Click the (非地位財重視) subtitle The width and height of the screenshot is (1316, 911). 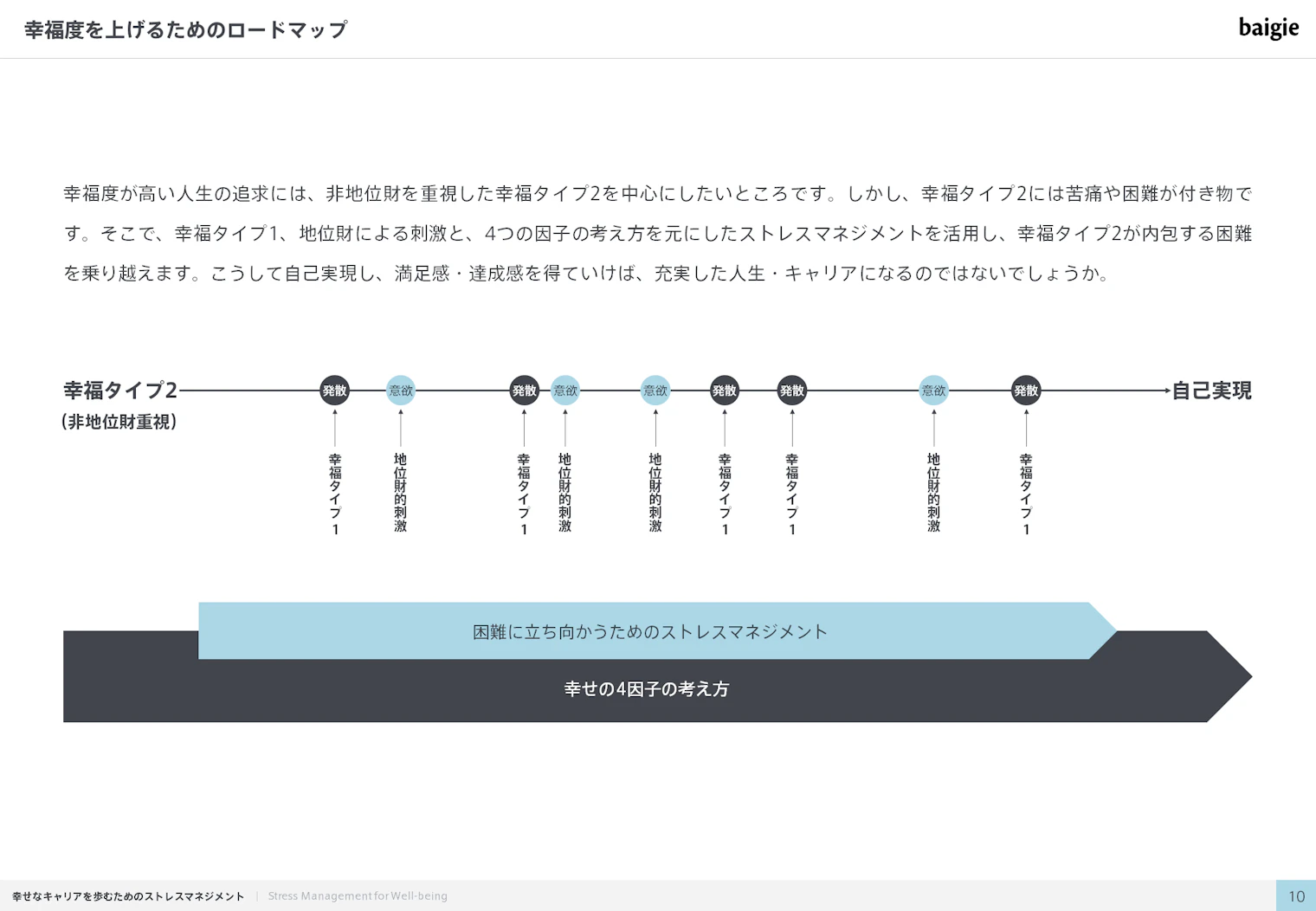click(x=119, y=422)
